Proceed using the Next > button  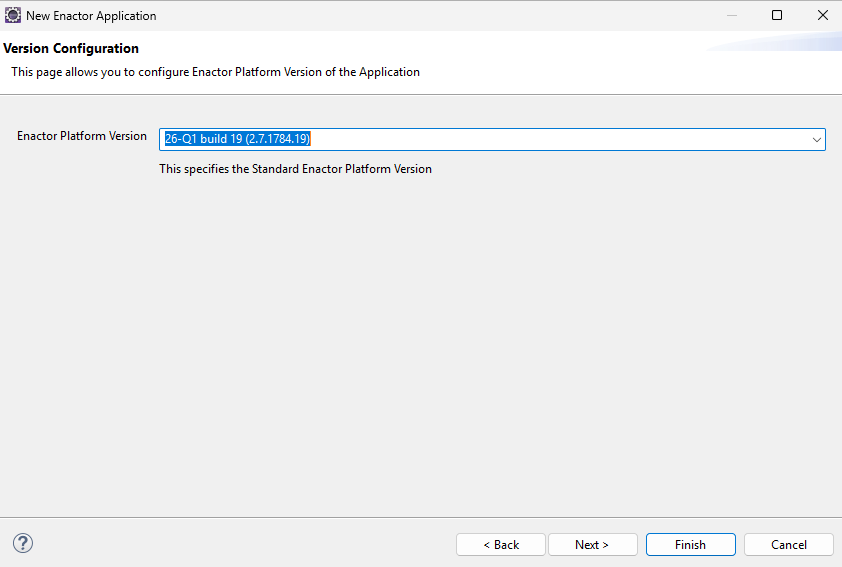pyautogui.click(x=592, y=544)
